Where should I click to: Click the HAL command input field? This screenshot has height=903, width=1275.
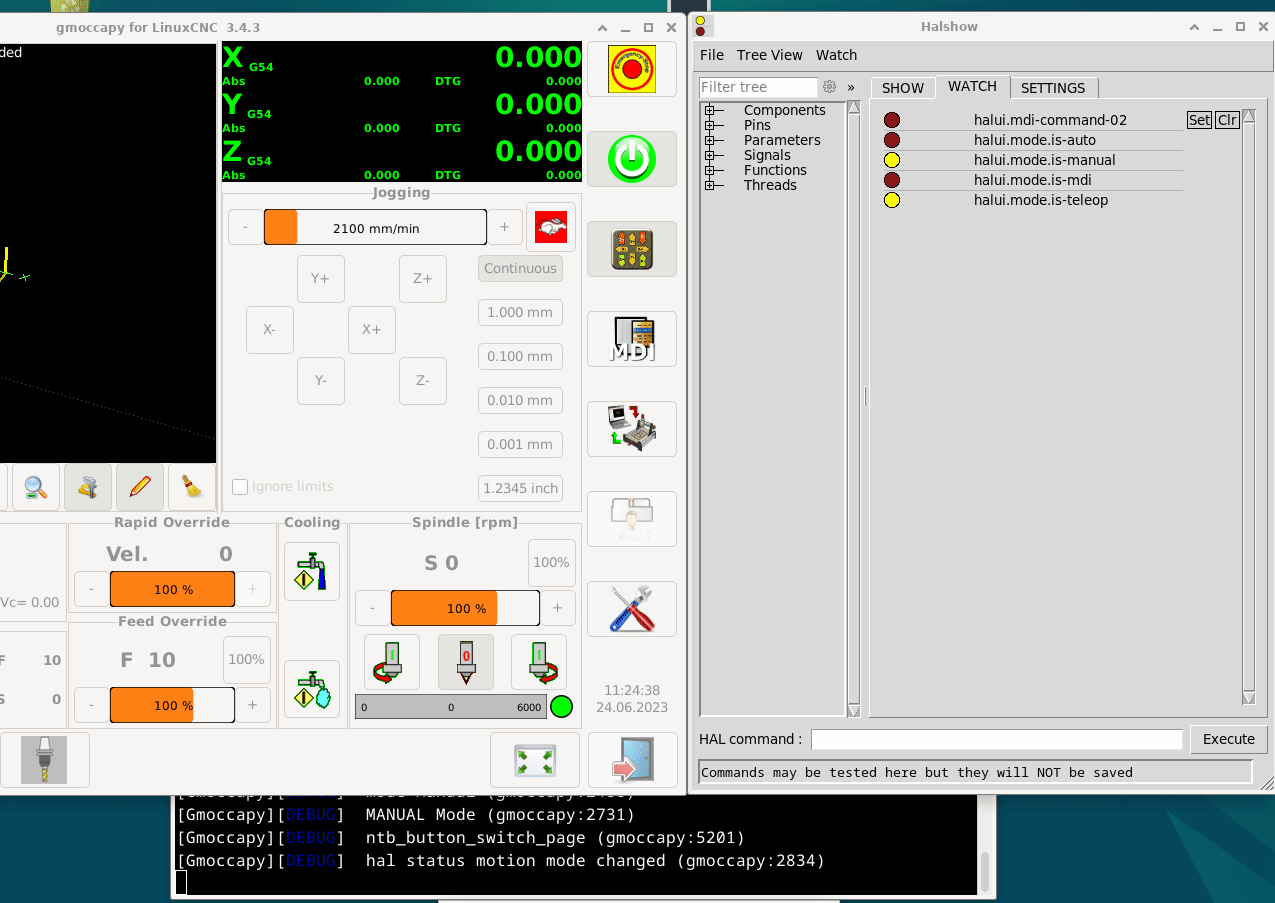[x=997, y=739]
